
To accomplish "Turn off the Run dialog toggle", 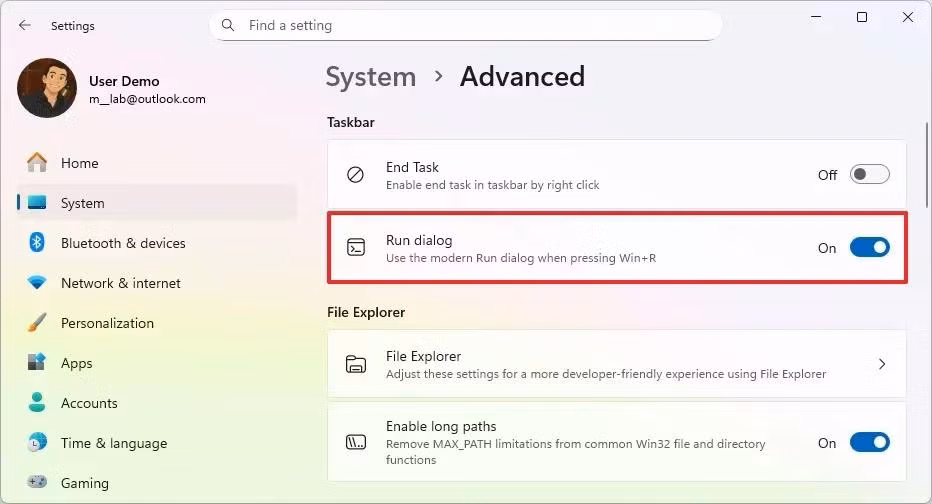I will tap(869, 247).
